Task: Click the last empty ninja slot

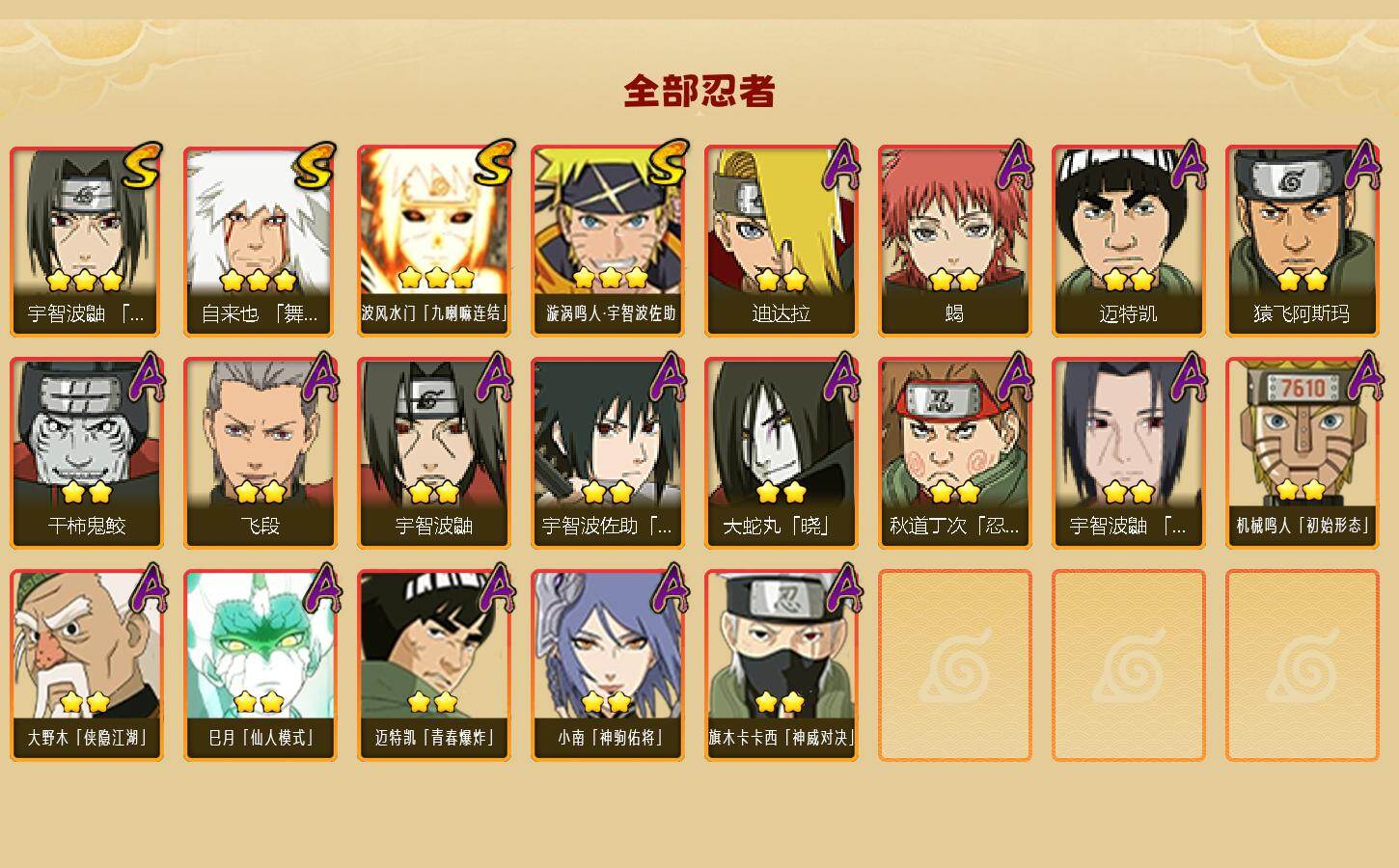Action: point(1303,665)
